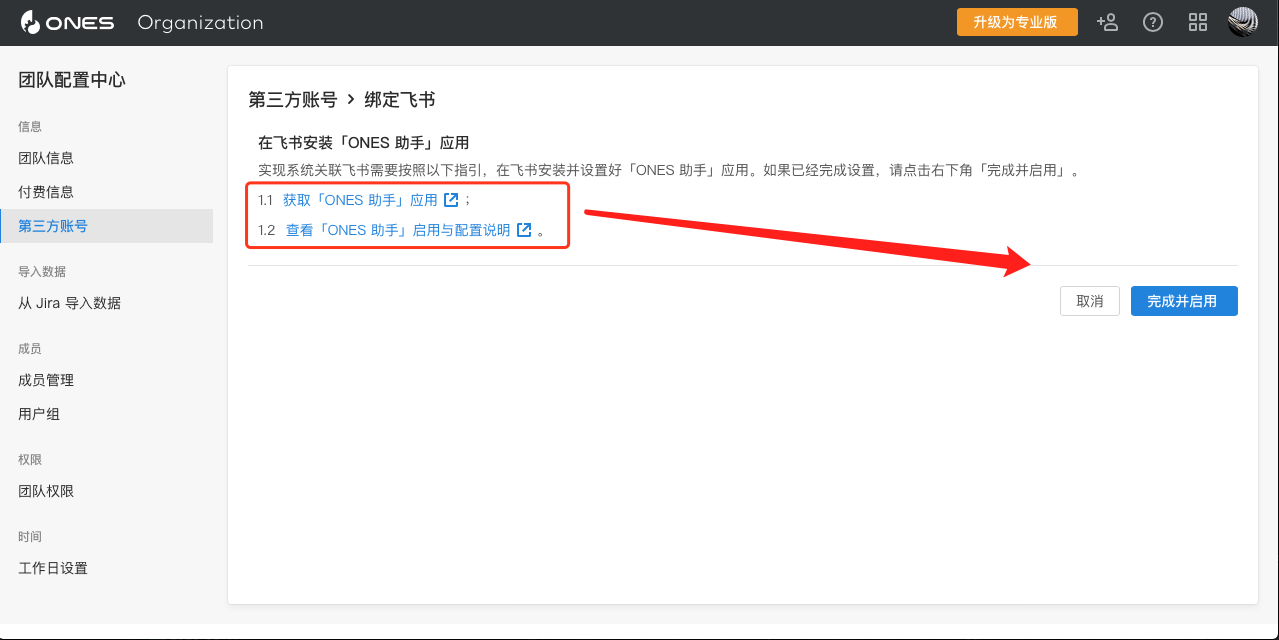Viewport: 1279px width, 640px height.
Task: Click the 时间 section label
Action: [30, 537]
